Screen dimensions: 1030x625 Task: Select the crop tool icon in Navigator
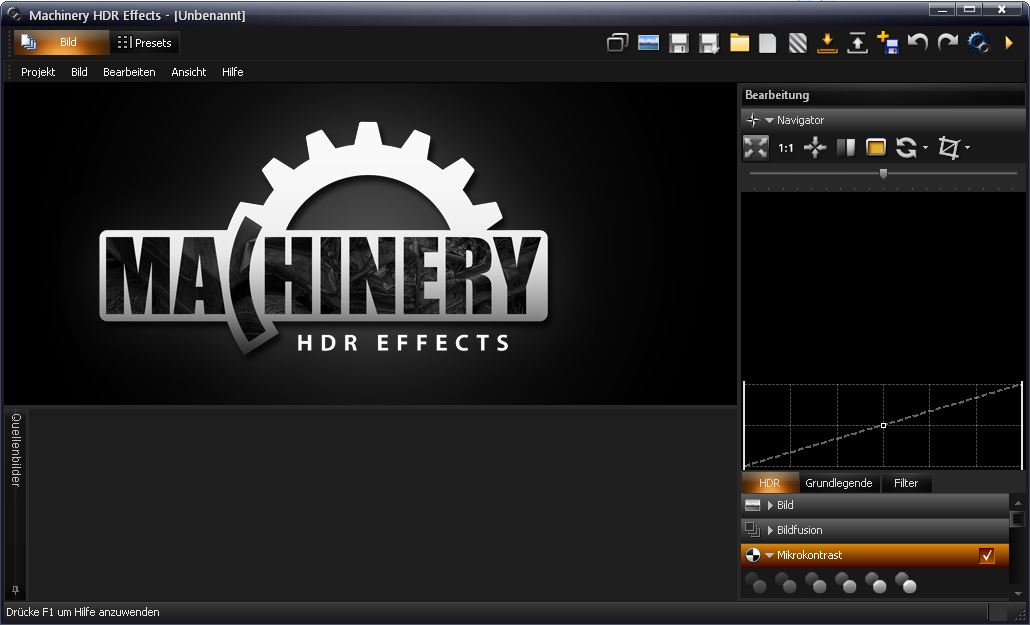pyautogui.click(x=949, y=147)
